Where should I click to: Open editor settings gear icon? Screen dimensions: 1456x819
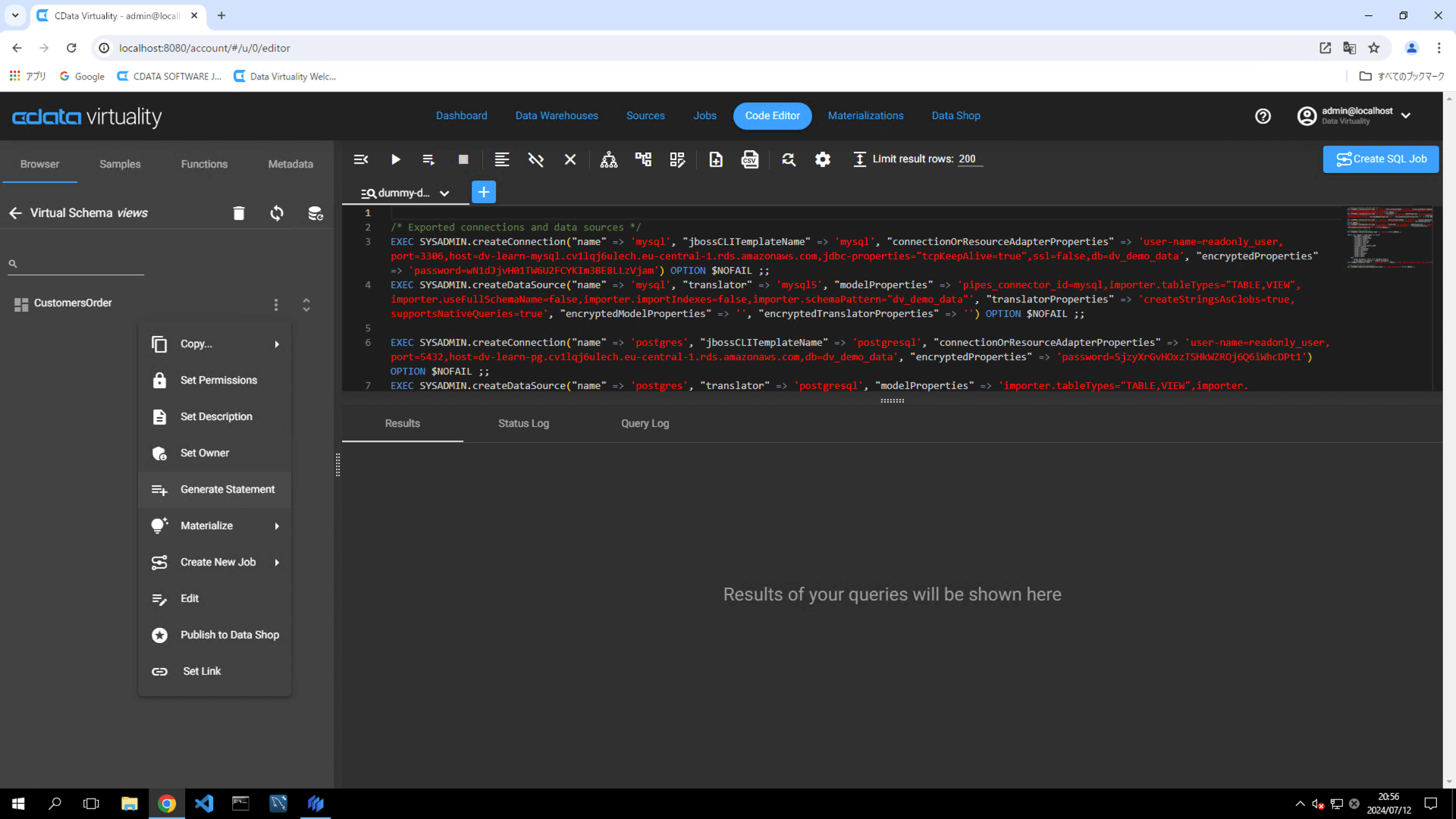[822, 159]
